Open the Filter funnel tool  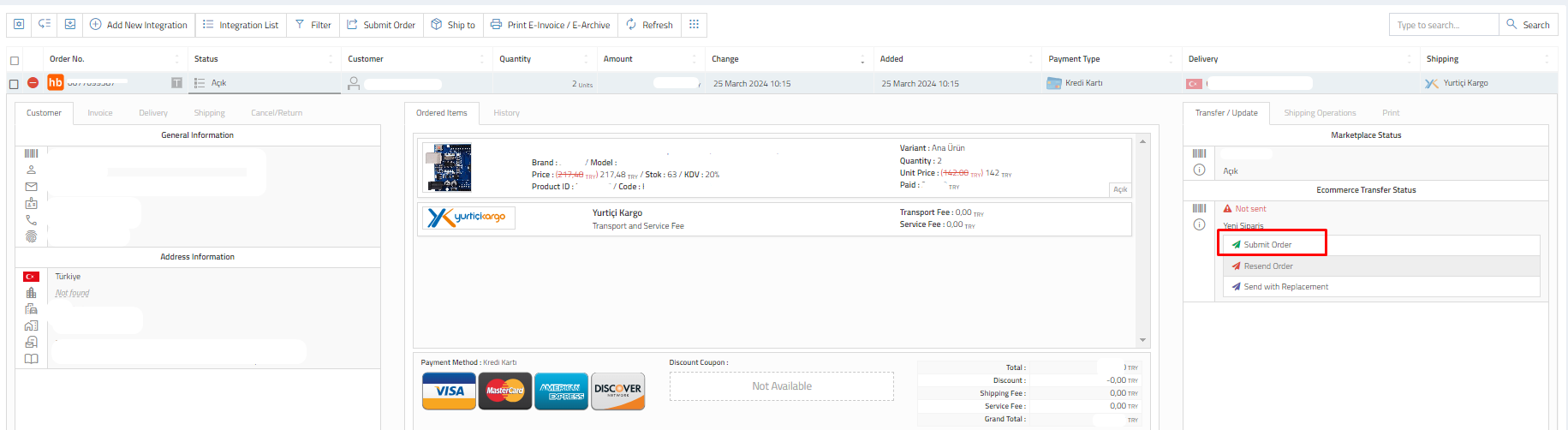[313, 25]
